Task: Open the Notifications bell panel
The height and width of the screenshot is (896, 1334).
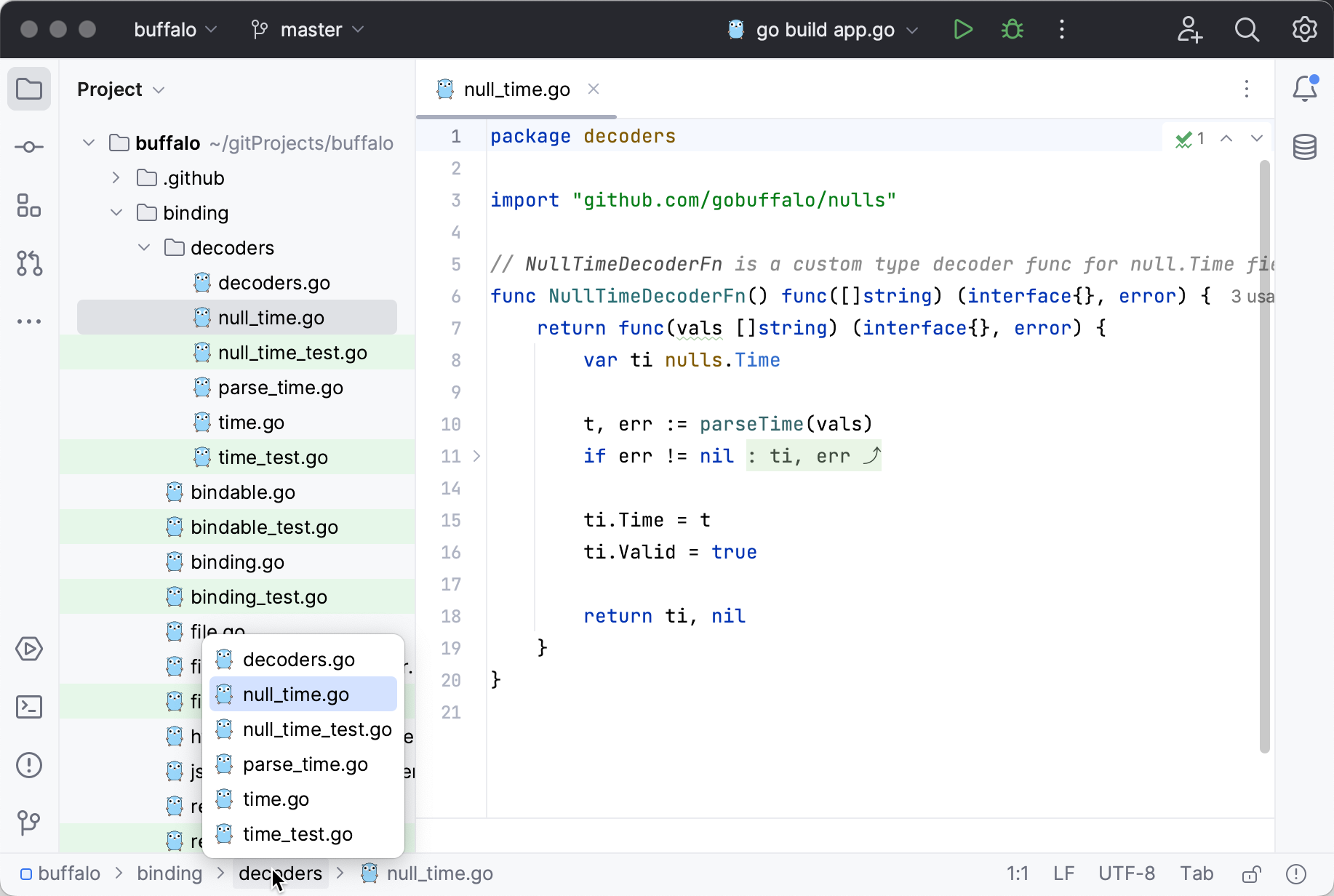Action: click(1304, 89)
